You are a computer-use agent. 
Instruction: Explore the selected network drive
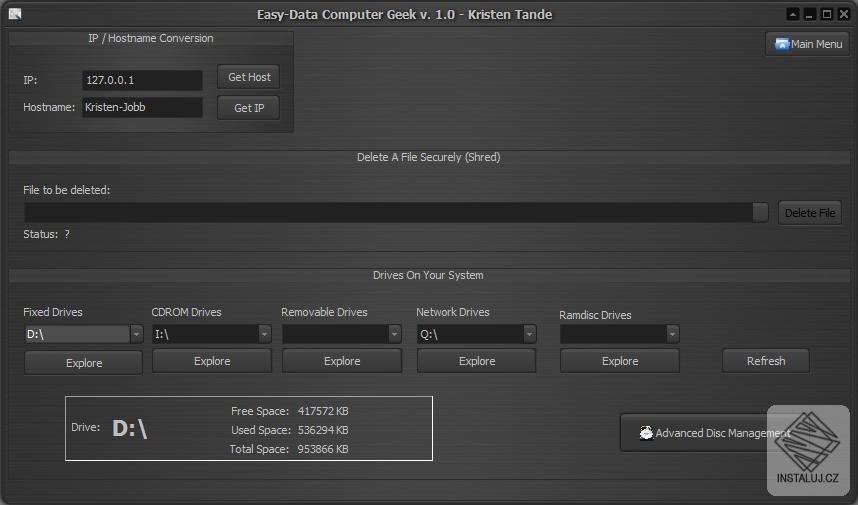coord(477,361)
